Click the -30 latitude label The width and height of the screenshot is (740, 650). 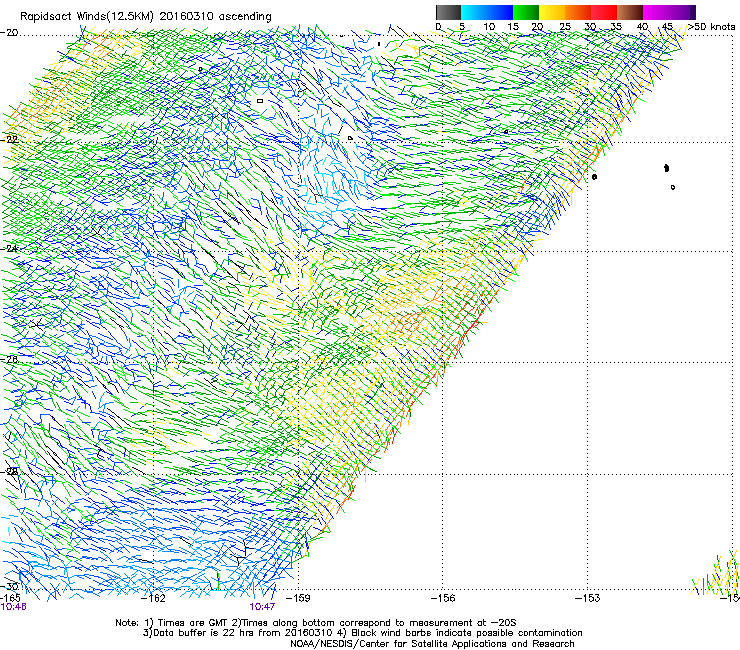(9, 586)
